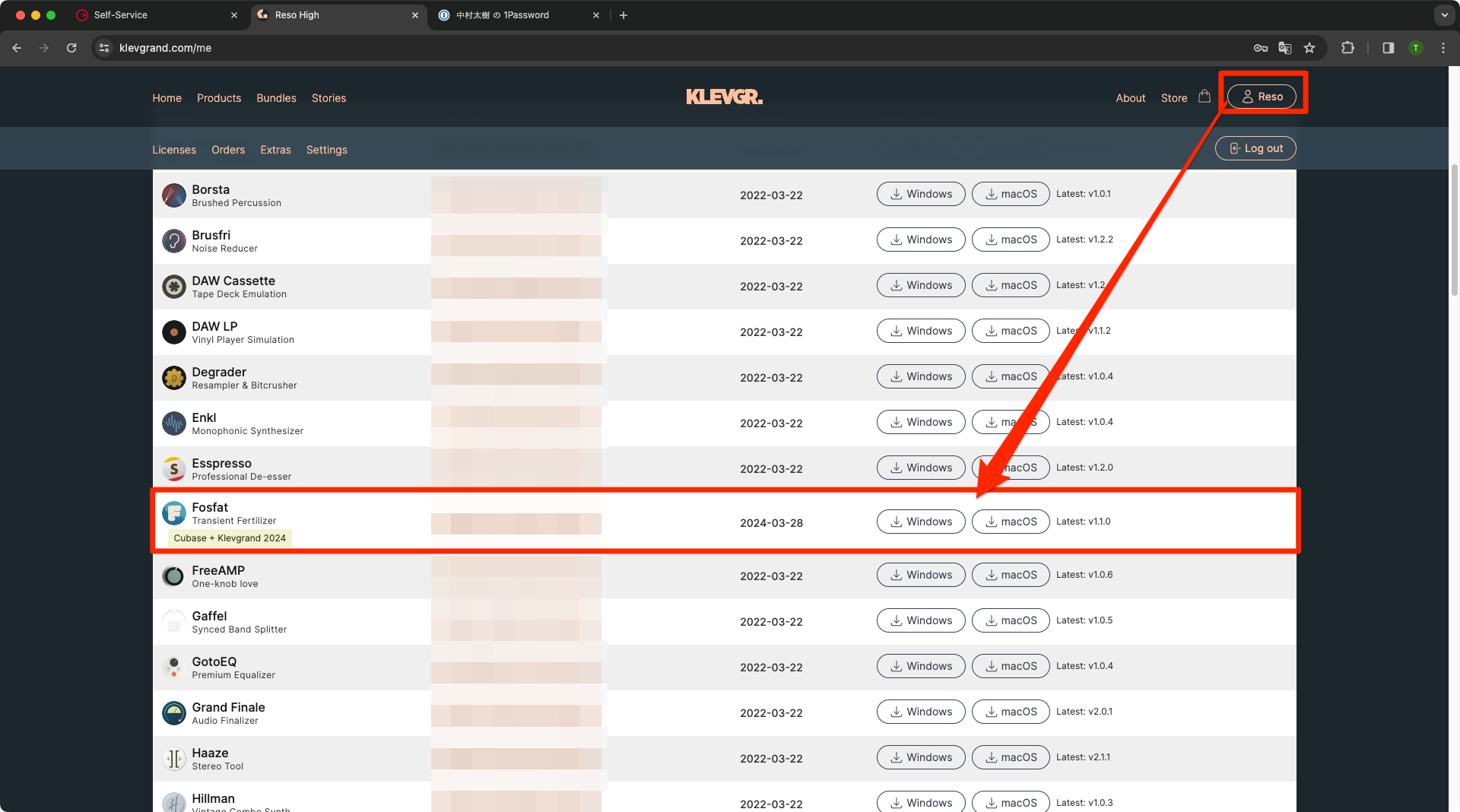View site information icon in address bar
Viewport: 1460px width, 812px height.
coord(105,48)
